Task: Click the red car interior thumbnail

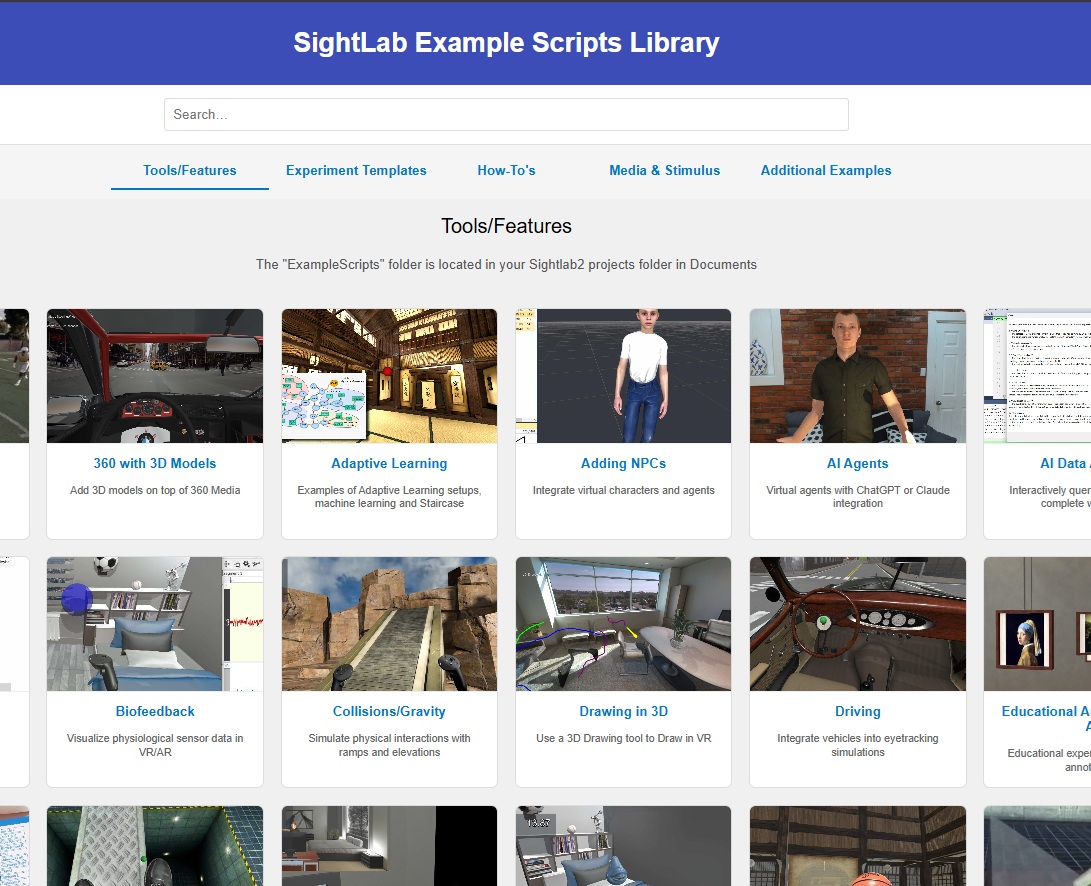Action: tap(154, 376)
